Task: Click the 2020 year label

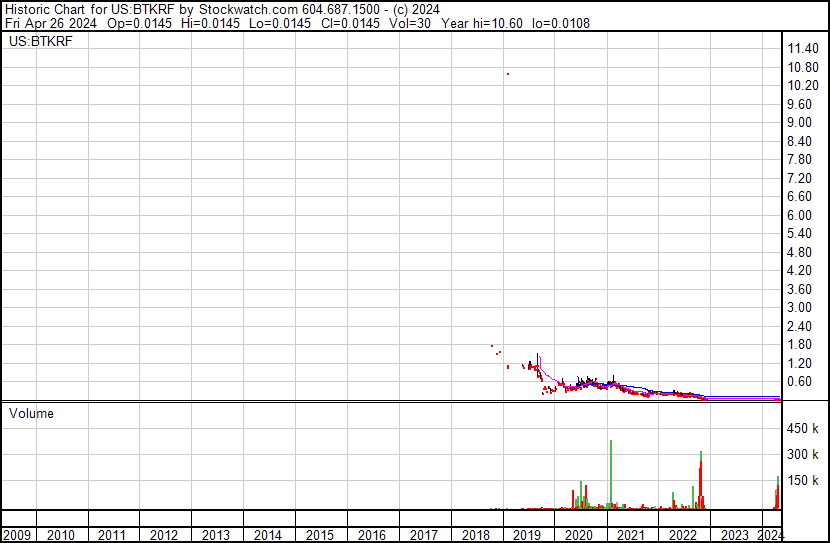Action: tap(579, 535)
